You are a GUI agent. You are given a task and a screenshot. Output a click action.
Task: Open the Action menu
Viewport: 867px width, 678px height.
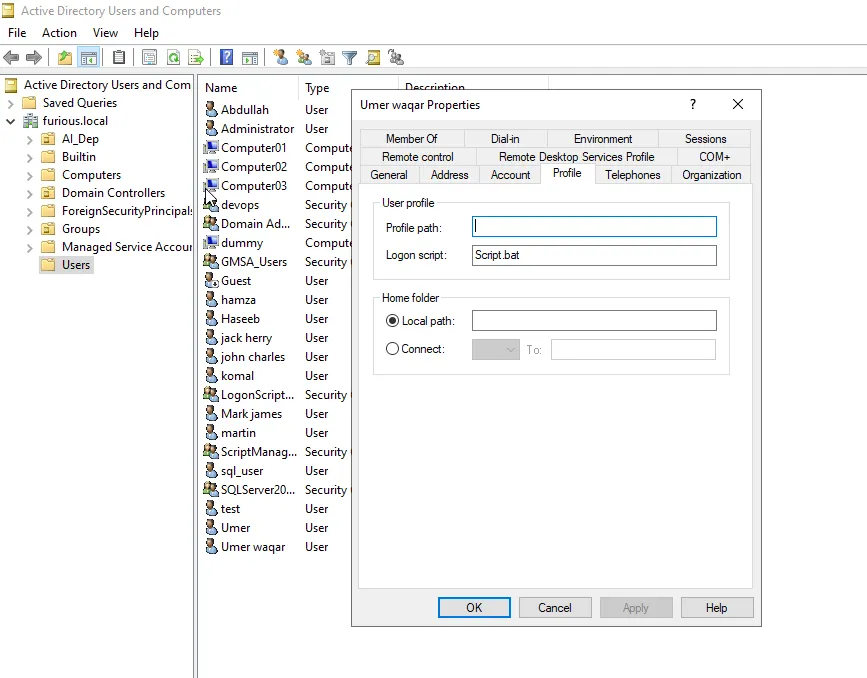coord(59,33)
